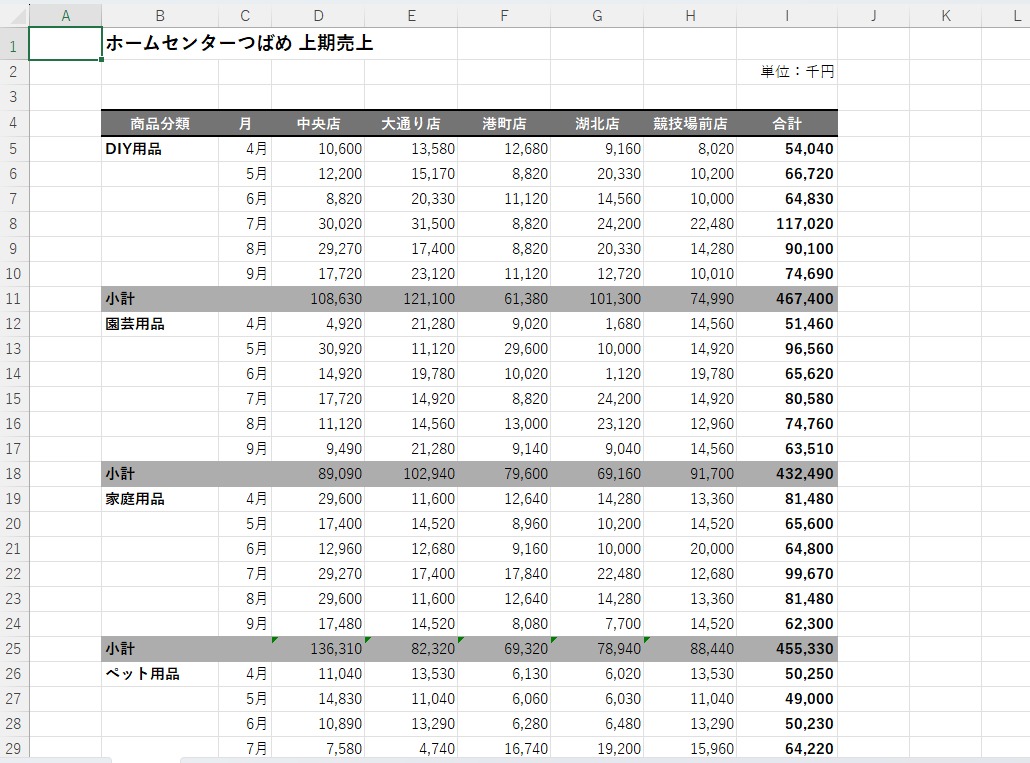Click the 単位：千円 cell
Viewport: 1030px width, 763px height.
coord(796,72)
